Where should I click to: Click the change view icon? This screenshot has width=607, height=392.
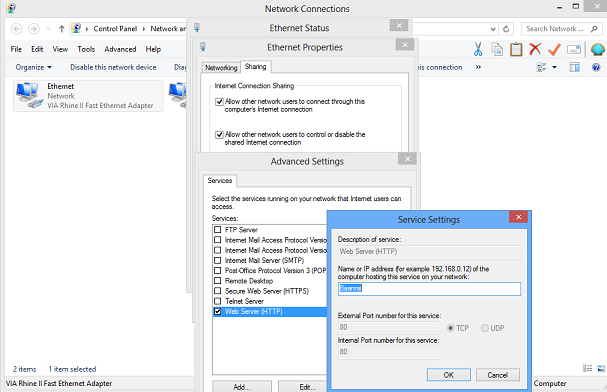[541, 67]
